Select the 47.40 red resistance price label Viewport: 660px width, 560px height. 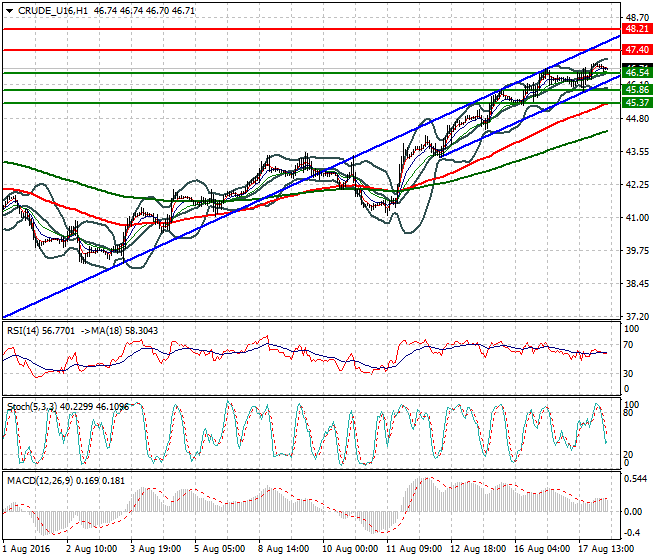637,50
